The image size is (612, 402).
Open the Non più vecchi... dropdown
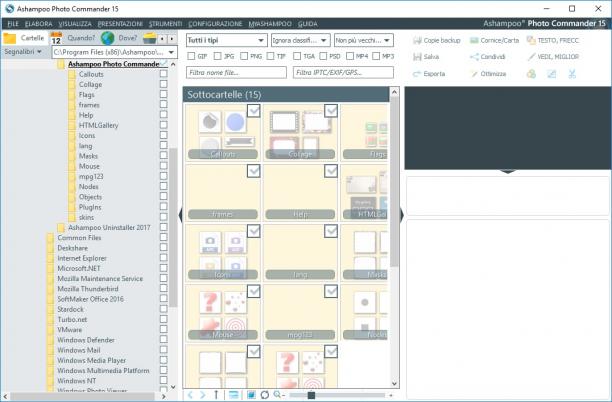[x=364, y=40]
